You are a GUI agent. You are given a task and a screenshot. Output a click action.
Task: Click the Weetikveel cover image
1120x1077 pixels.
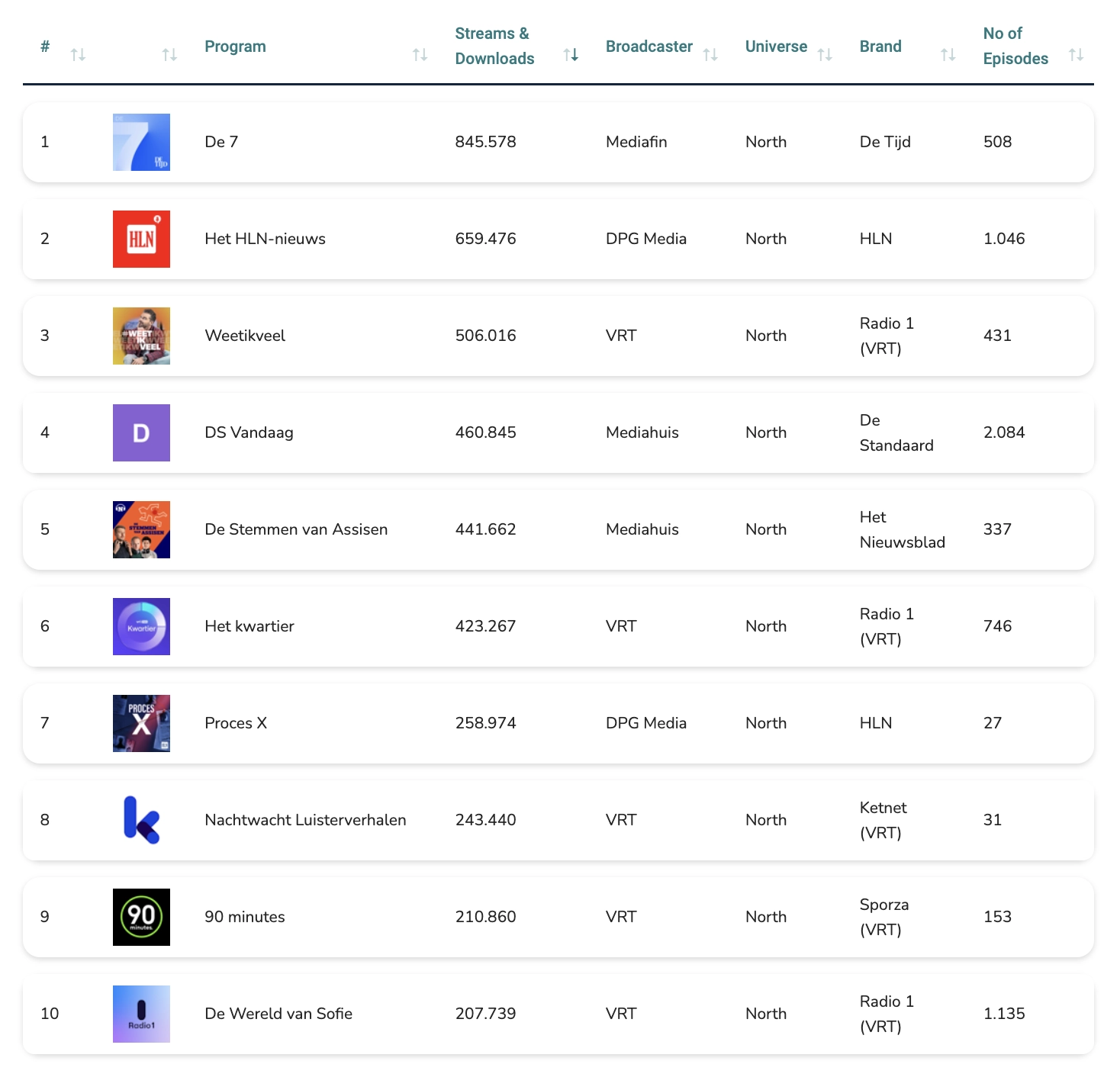(141, 336)
